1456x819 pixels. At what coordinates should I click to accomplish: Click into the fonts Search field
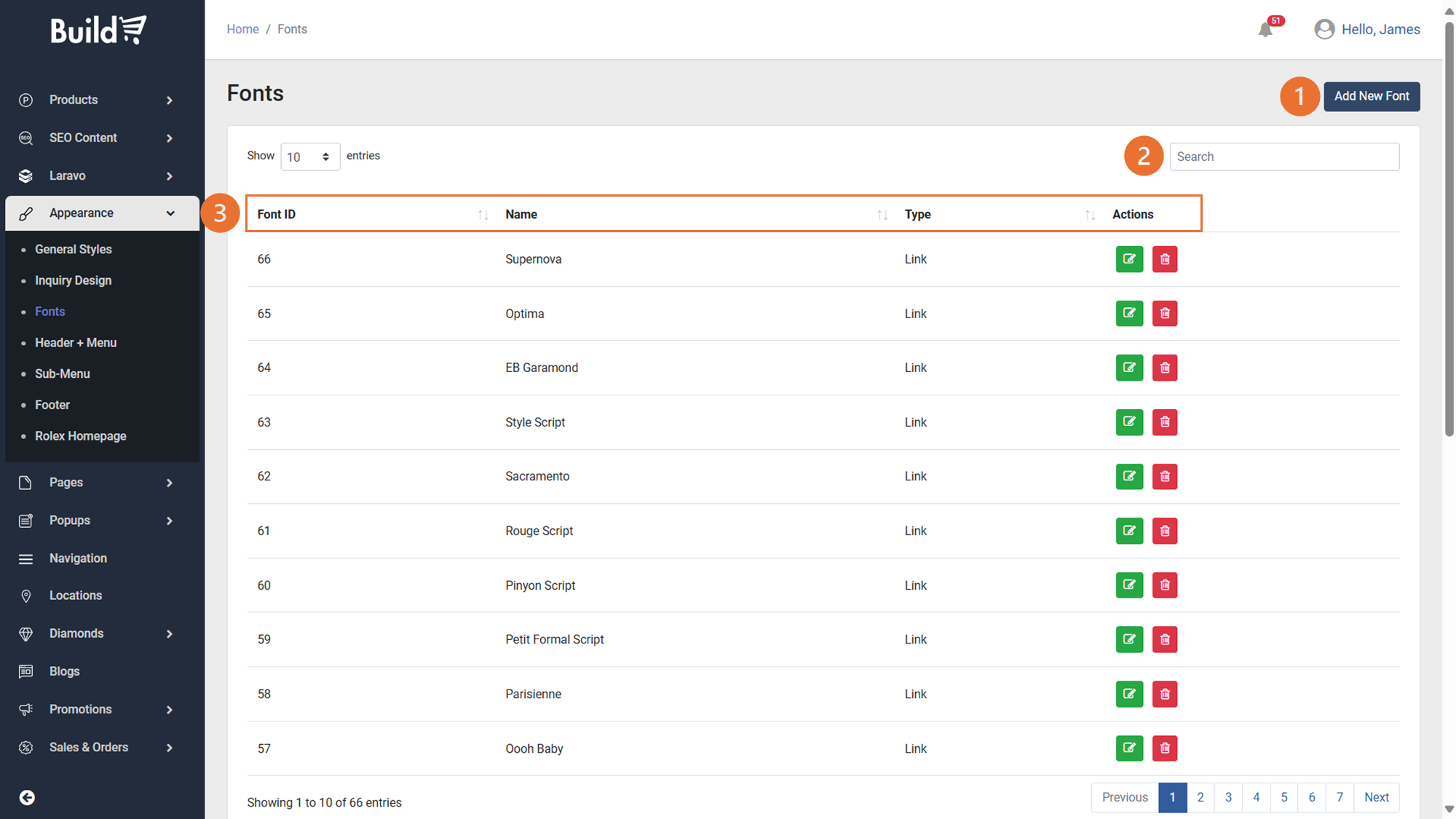coord(1283,157)
